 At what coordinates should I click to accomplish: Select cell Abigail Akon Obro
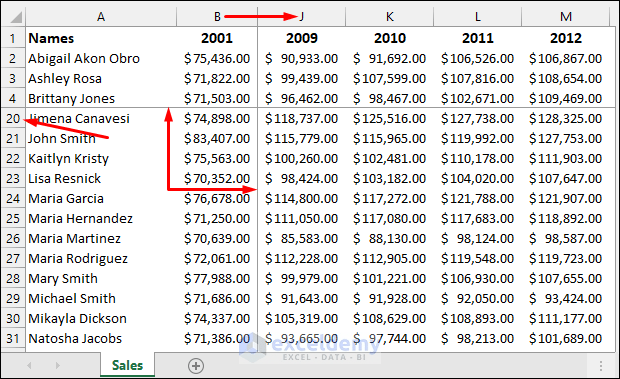pyautogui.click(x=101, y=58)
